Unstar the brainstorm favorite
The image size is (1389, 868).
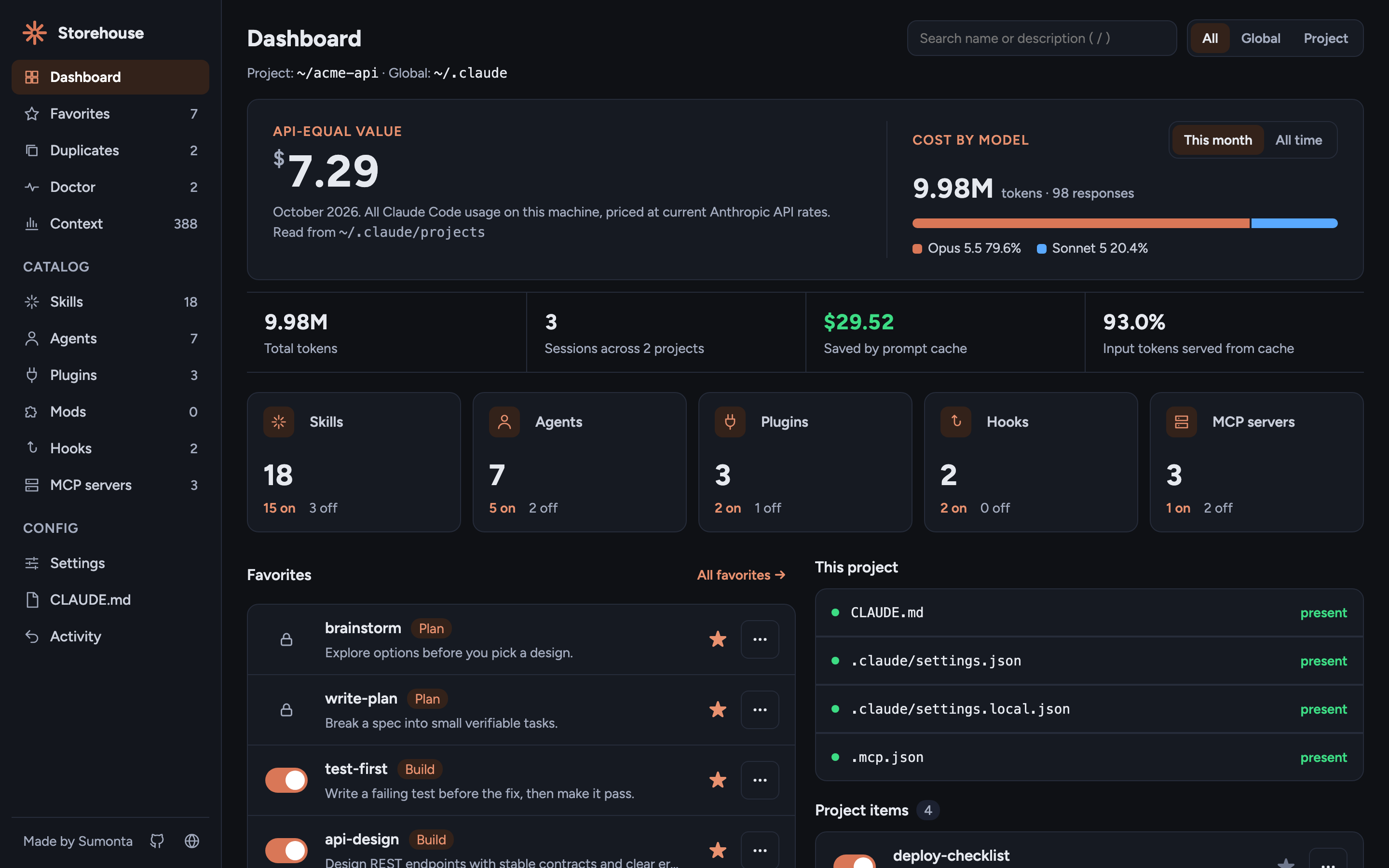(718, 639)
